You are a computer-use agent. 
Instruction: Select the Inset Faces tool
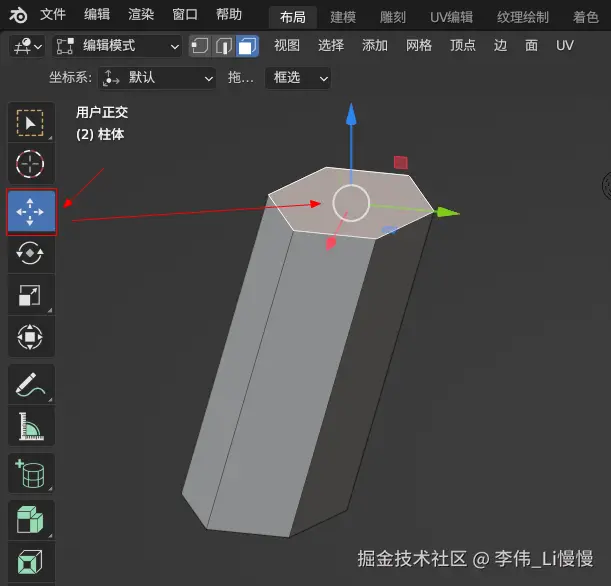(x=31, y=562)
